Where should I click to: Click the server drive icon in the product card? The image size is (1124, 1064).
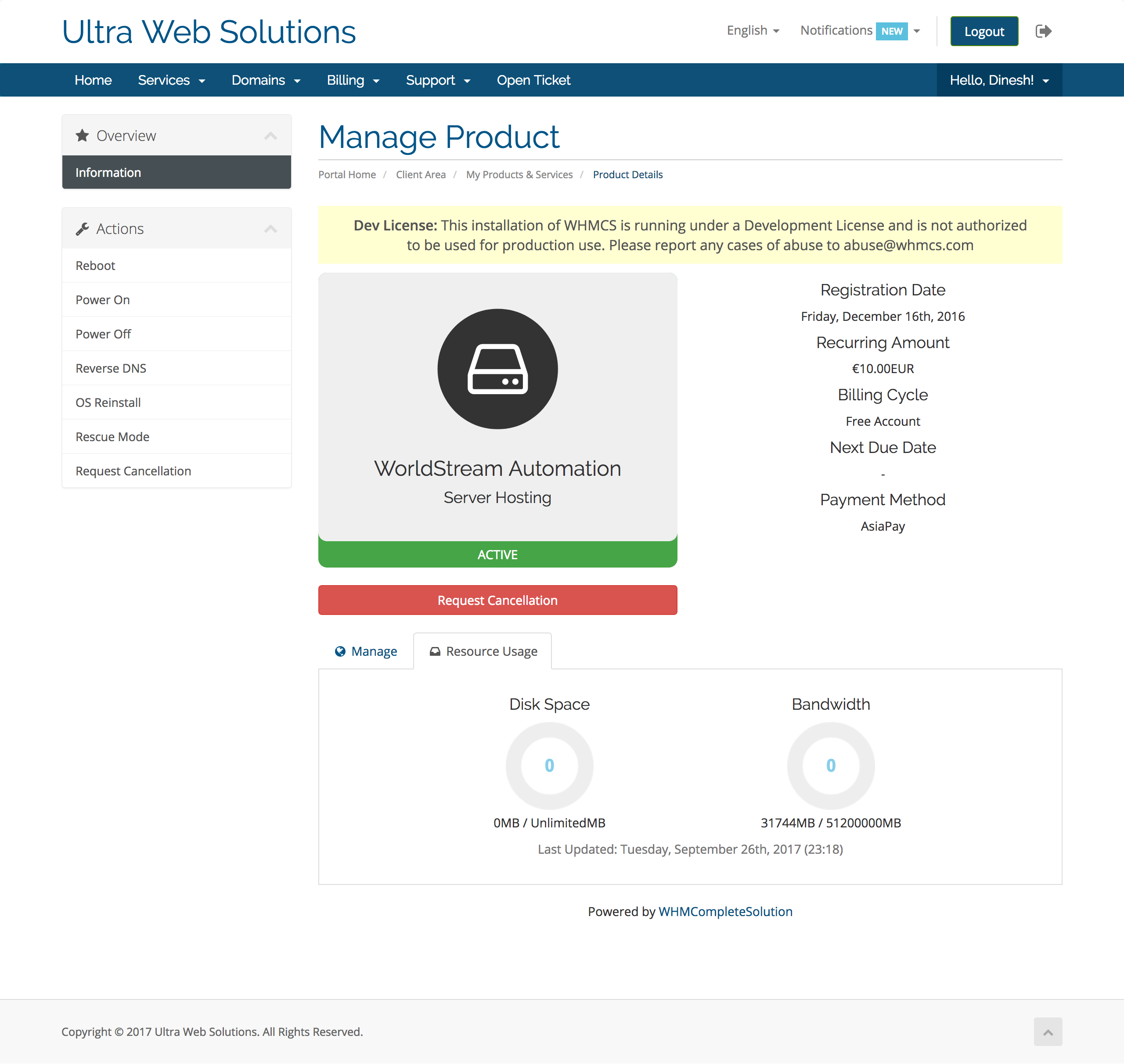[497, 369]
